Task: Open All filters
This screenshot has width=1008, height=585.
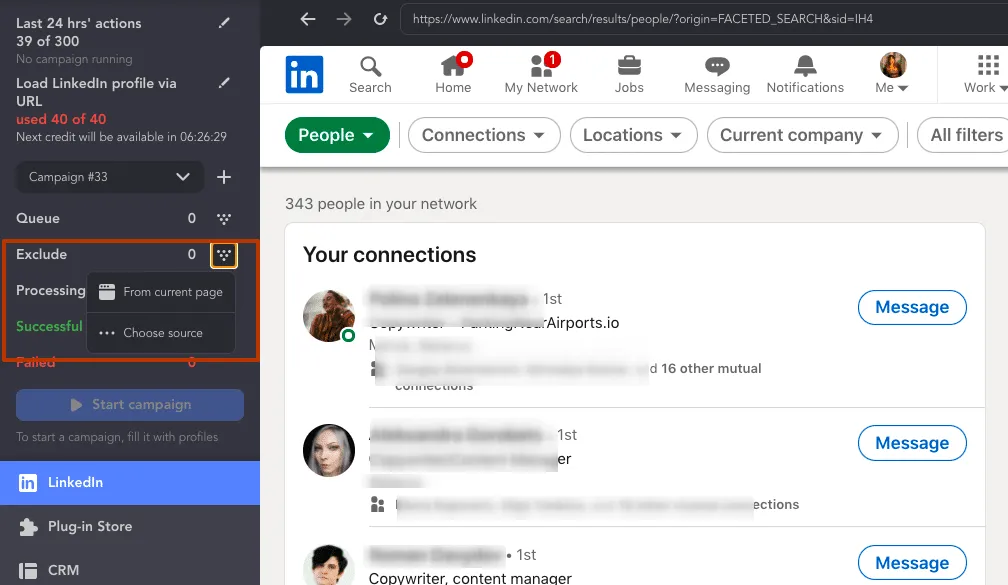Action: coord(963,135)
